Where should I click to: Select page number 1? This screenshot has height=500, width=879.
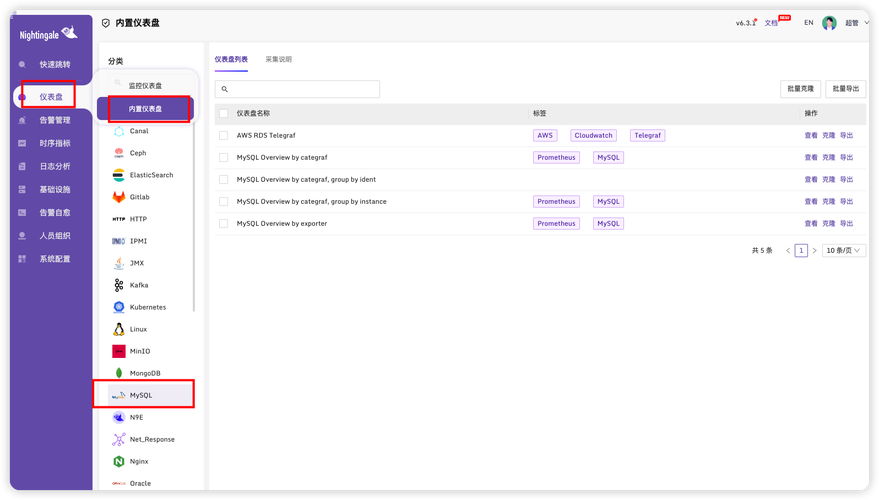801,251
